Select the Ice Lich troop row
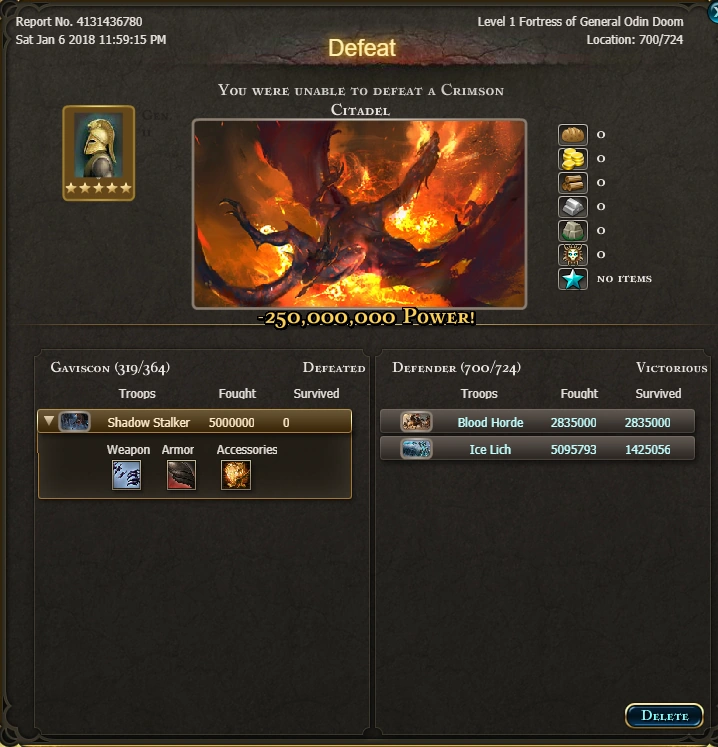 point(537,449)
